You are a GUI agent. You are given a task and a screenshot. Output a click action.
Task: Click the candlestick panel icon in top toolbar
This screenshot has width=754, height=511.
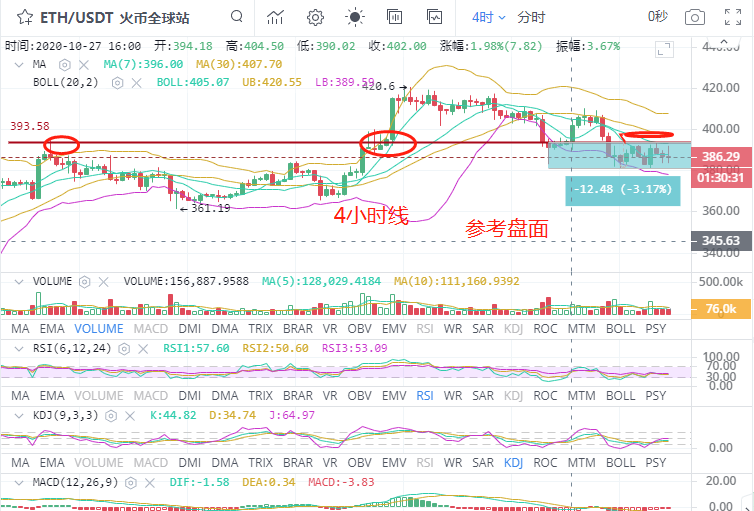click(x=394, y=17)
